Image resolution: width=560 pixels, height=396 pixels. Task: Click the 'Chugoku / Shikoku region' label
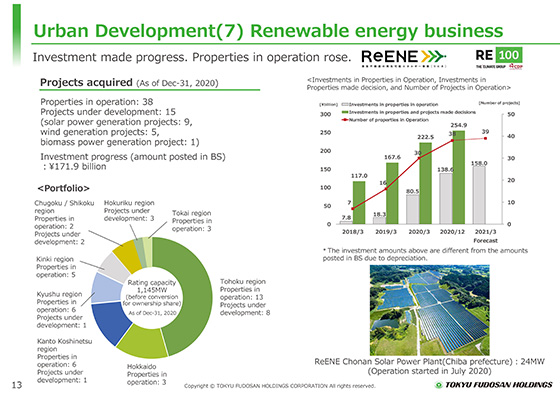click(x=64, y=207)
